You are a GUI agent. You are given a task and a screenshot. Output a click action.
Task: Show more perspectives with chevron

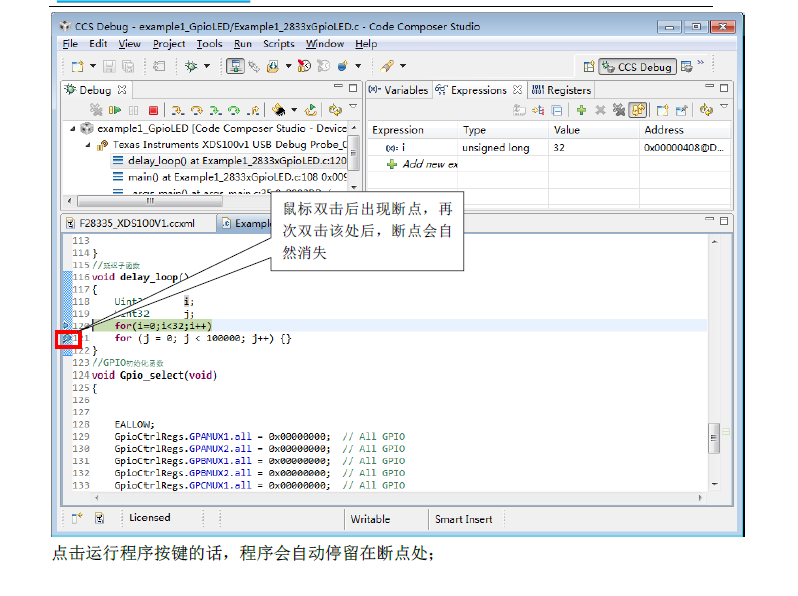[x=701, y=63]
